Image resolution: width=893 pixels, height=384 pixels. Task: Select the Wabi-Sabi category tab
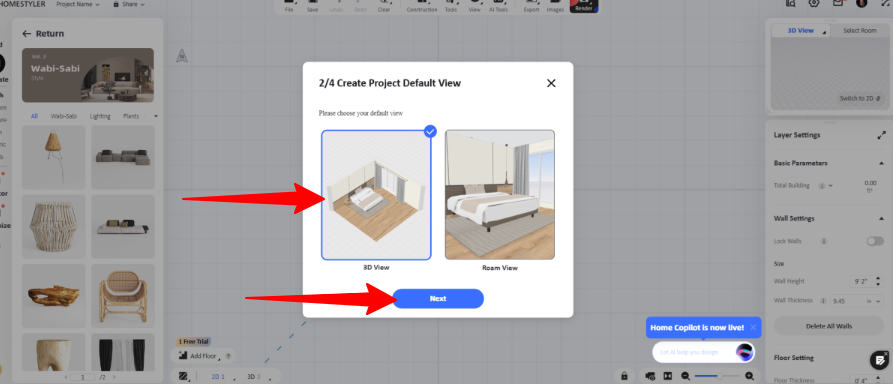click(x=64, y=116)
